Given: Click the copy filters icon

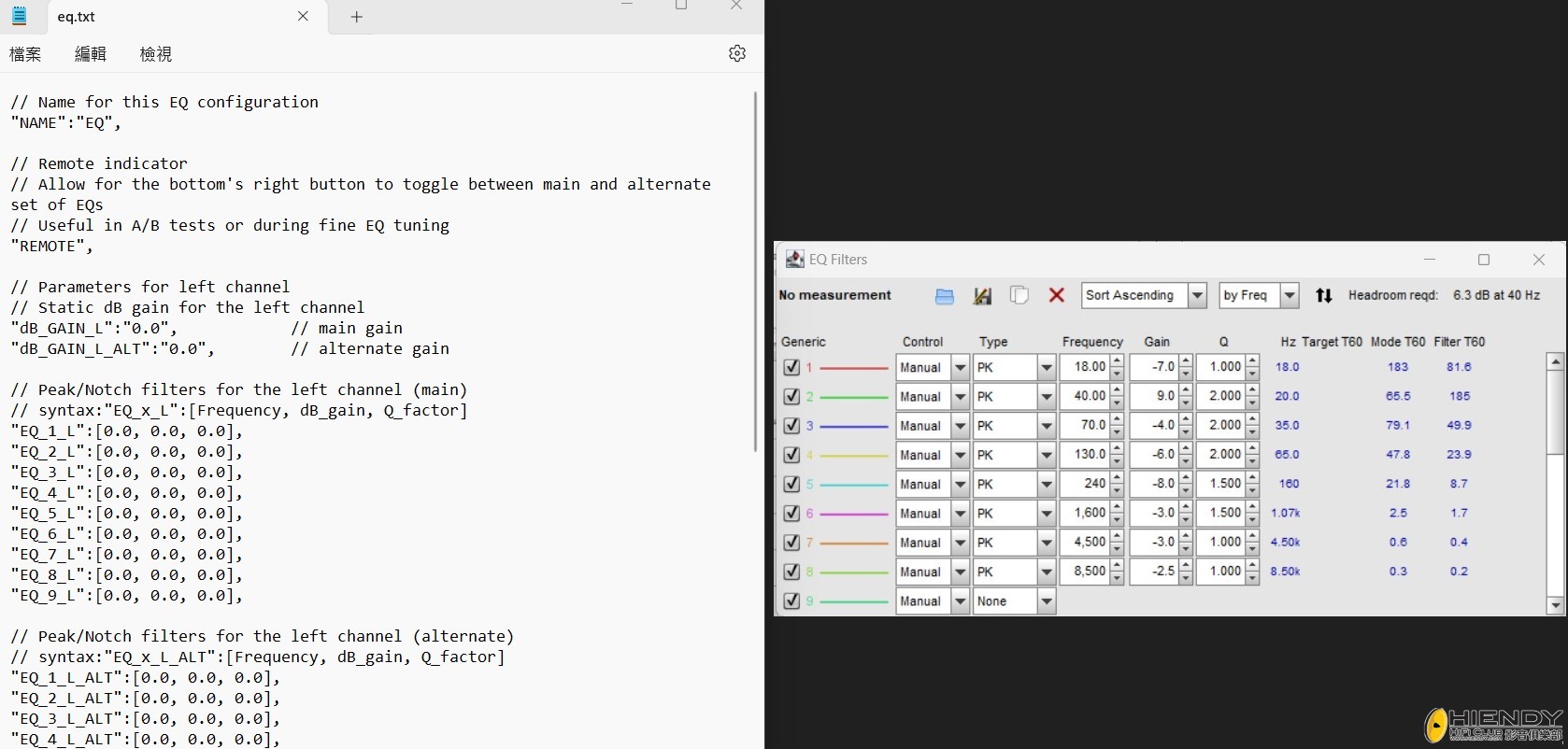Looking at the screenshot, I should point(1019,296).
